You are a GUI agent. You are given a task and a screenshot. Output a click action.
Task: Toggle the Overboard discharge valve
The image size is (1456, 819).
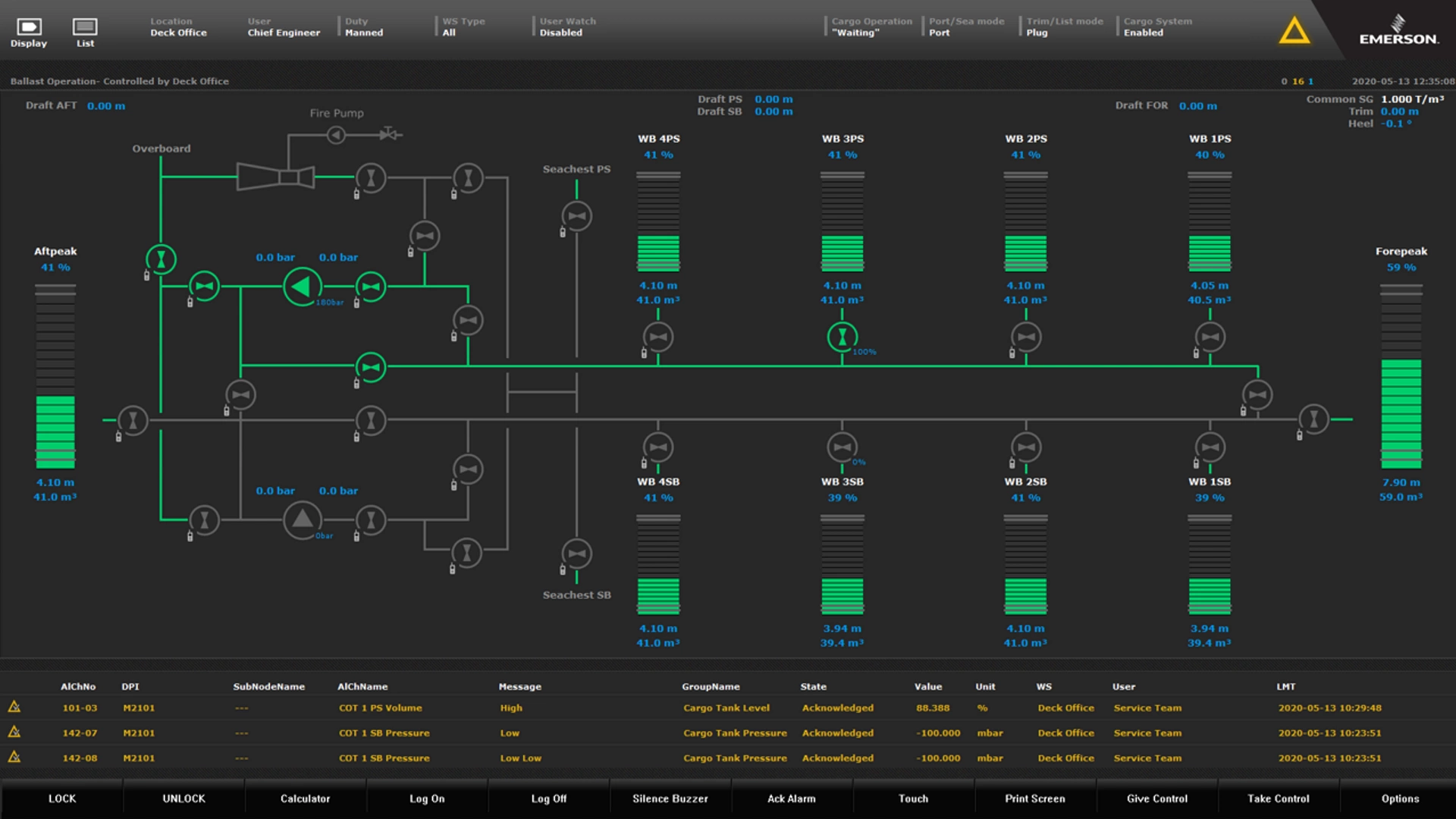tap(162, 259)
